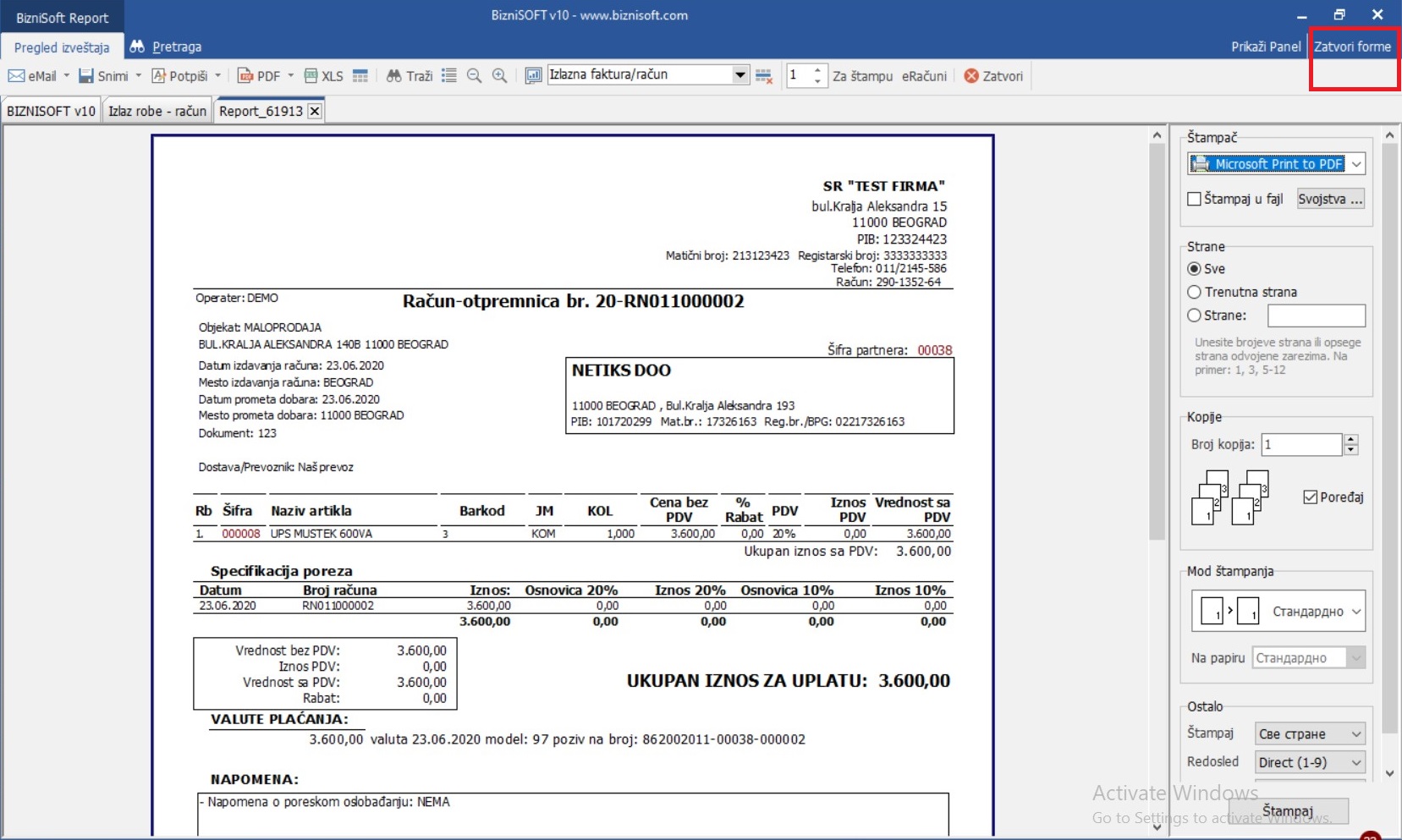Click the eMail envelope icon

click(x=16, y=76)
